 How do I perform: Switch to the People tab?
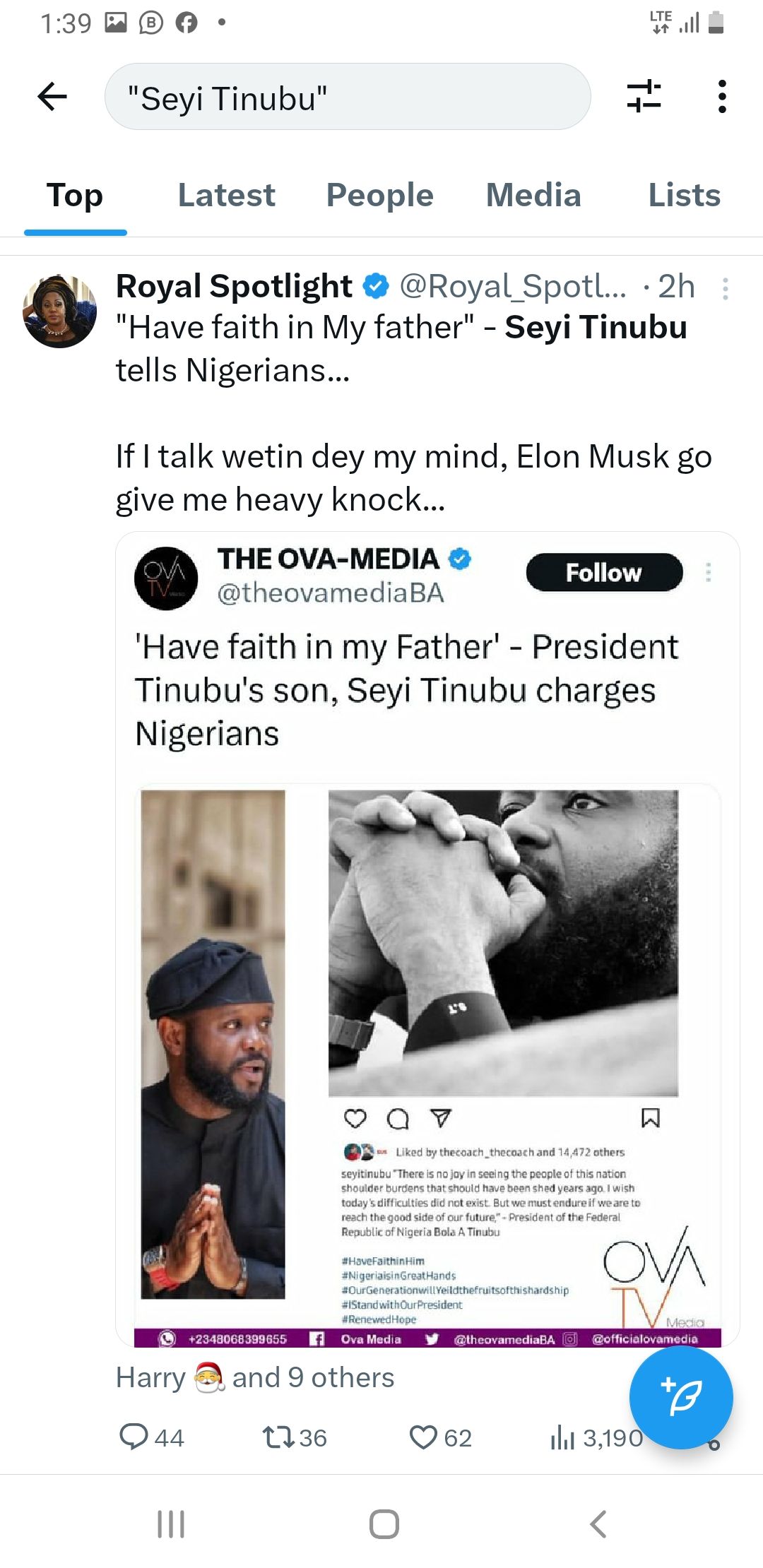point(379,195)
